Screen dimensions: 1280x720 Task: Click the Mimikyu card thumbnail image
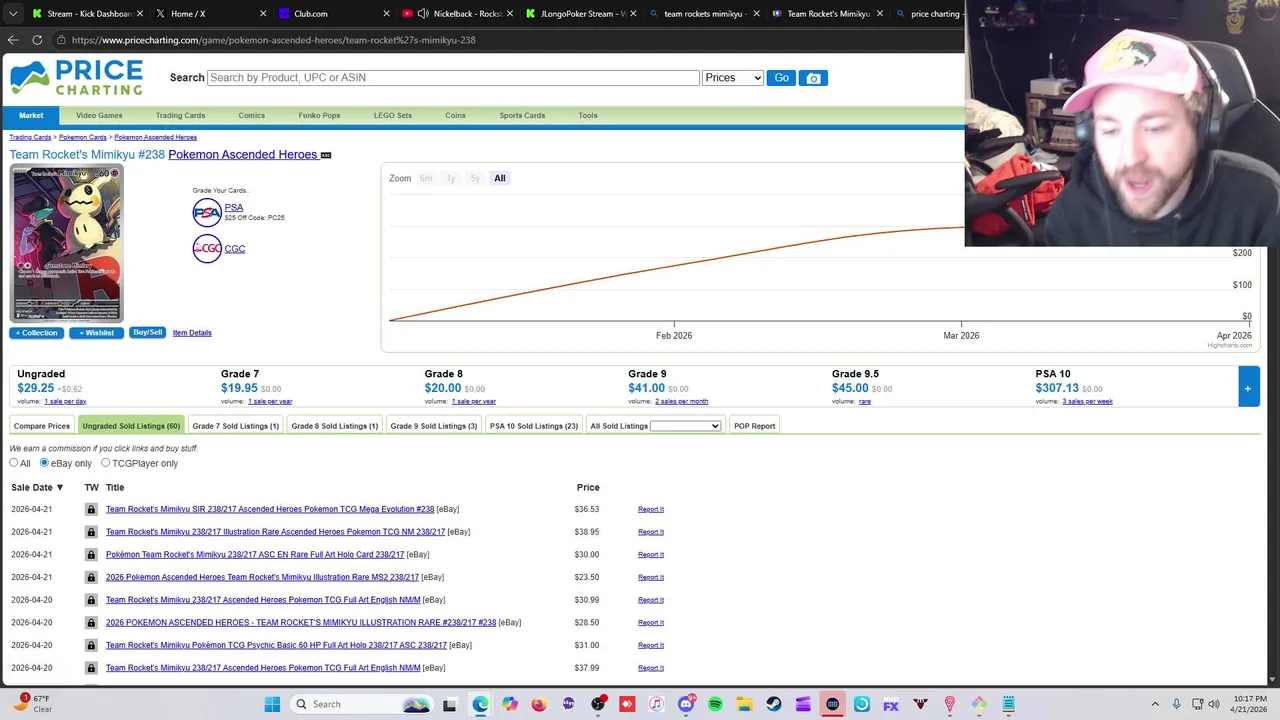[x=66, y=244]
